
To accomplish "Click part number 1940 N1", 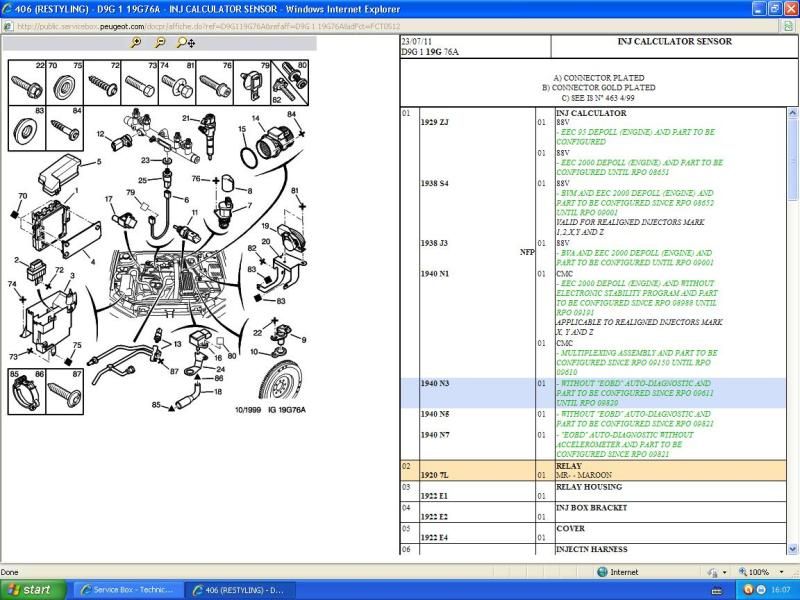I will [x=434, y=273].
